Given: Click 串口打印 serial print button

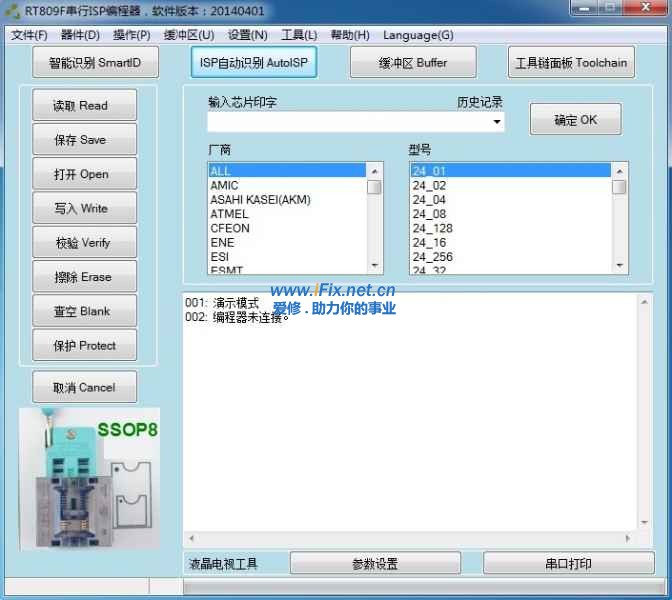Looking at the screenshot, I should [x=568, y=564].
